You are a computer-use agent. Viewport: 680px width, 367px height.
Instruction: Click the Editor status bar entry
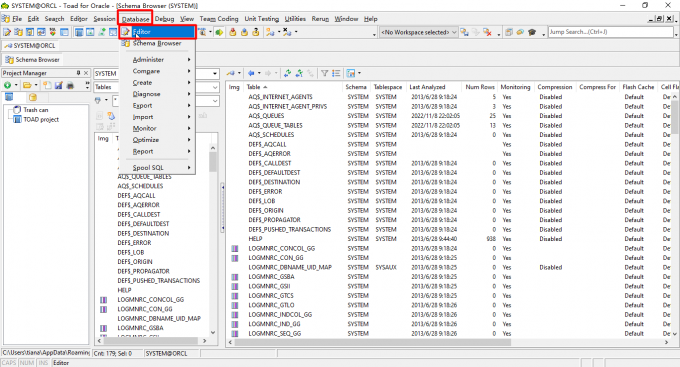click(x=61, y=363)
